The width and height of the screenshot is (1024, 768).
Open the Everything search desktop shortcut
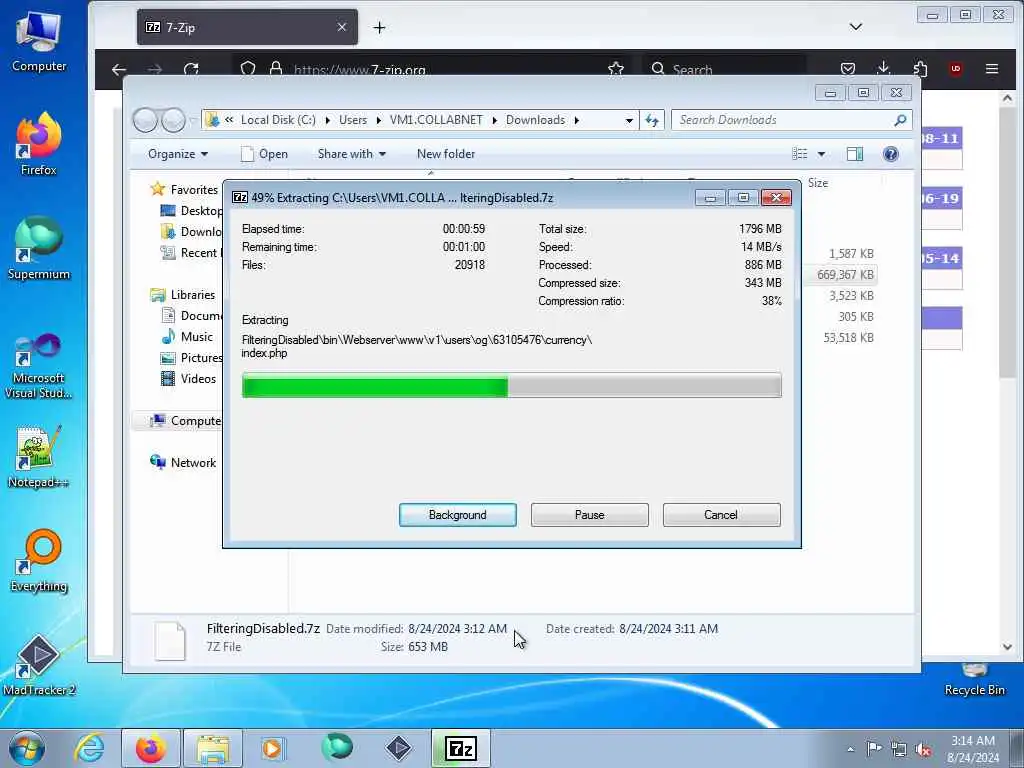tap(39, 560)
